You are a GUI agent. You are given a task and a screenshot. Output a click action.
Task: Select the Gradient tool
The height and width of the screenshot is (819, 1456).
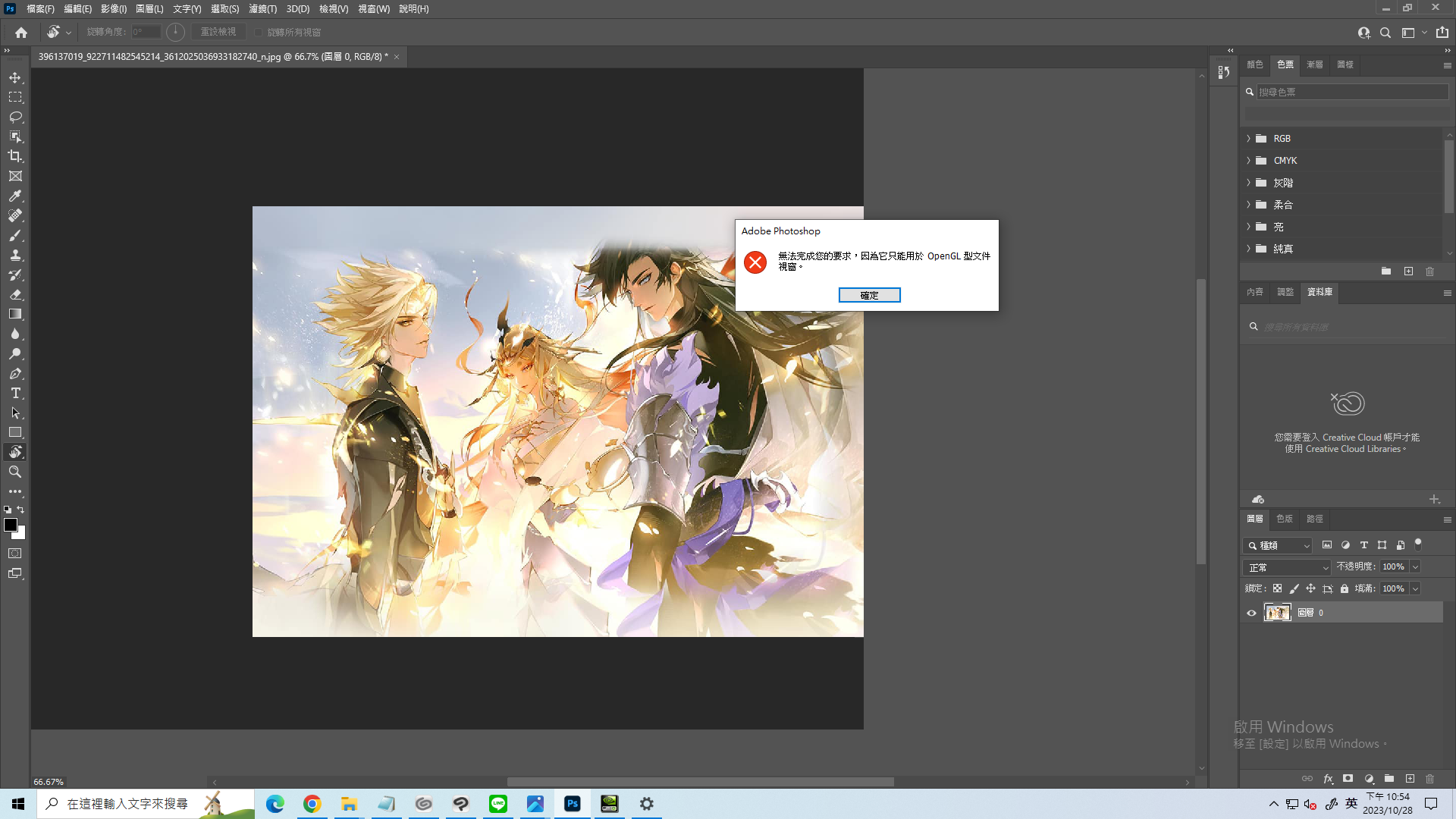click(x=15, y=314)
